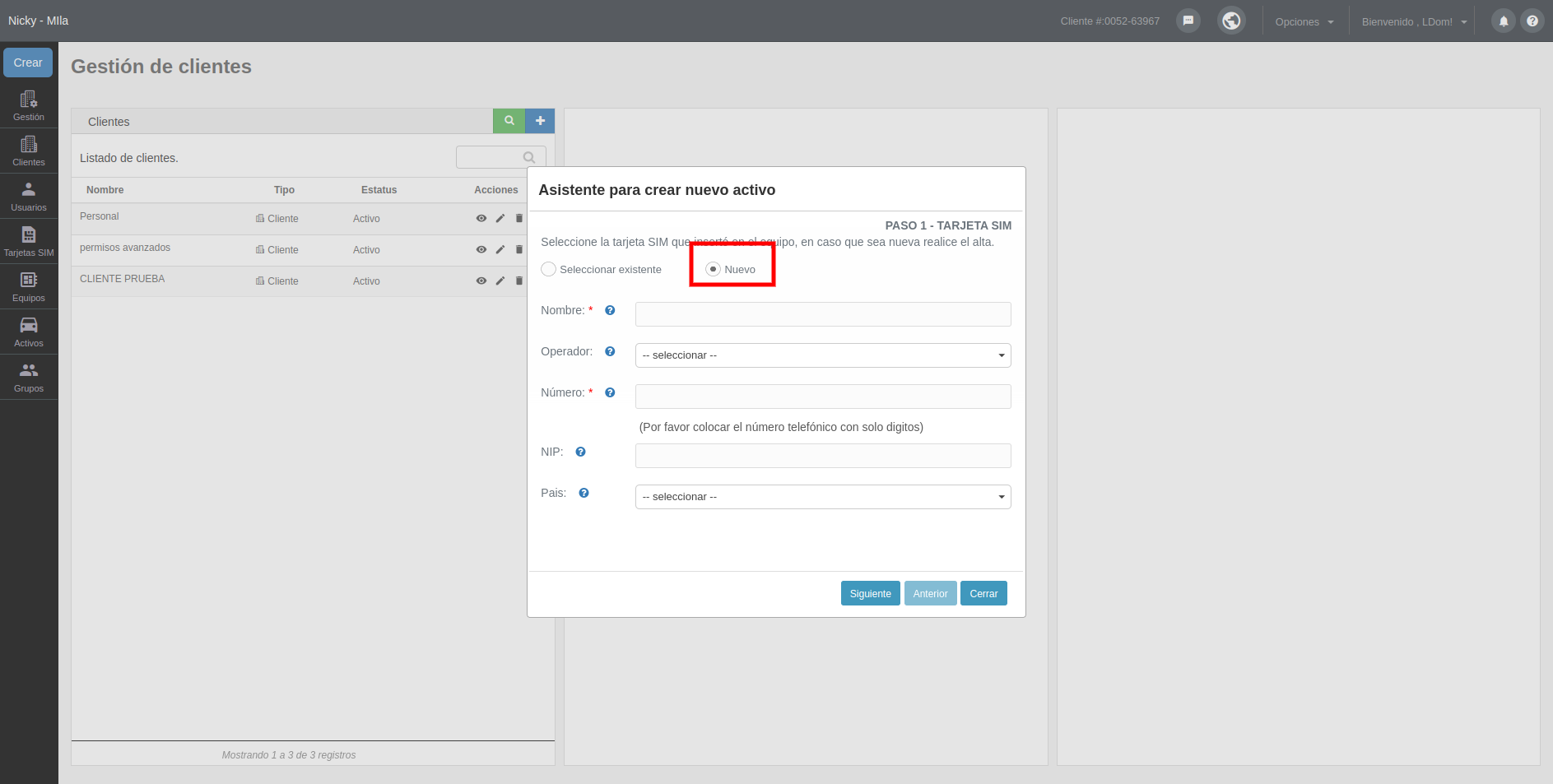This screenshot has height=784, width=1553.
Task: Show help for the Operador field
Action: click(610, 351)
